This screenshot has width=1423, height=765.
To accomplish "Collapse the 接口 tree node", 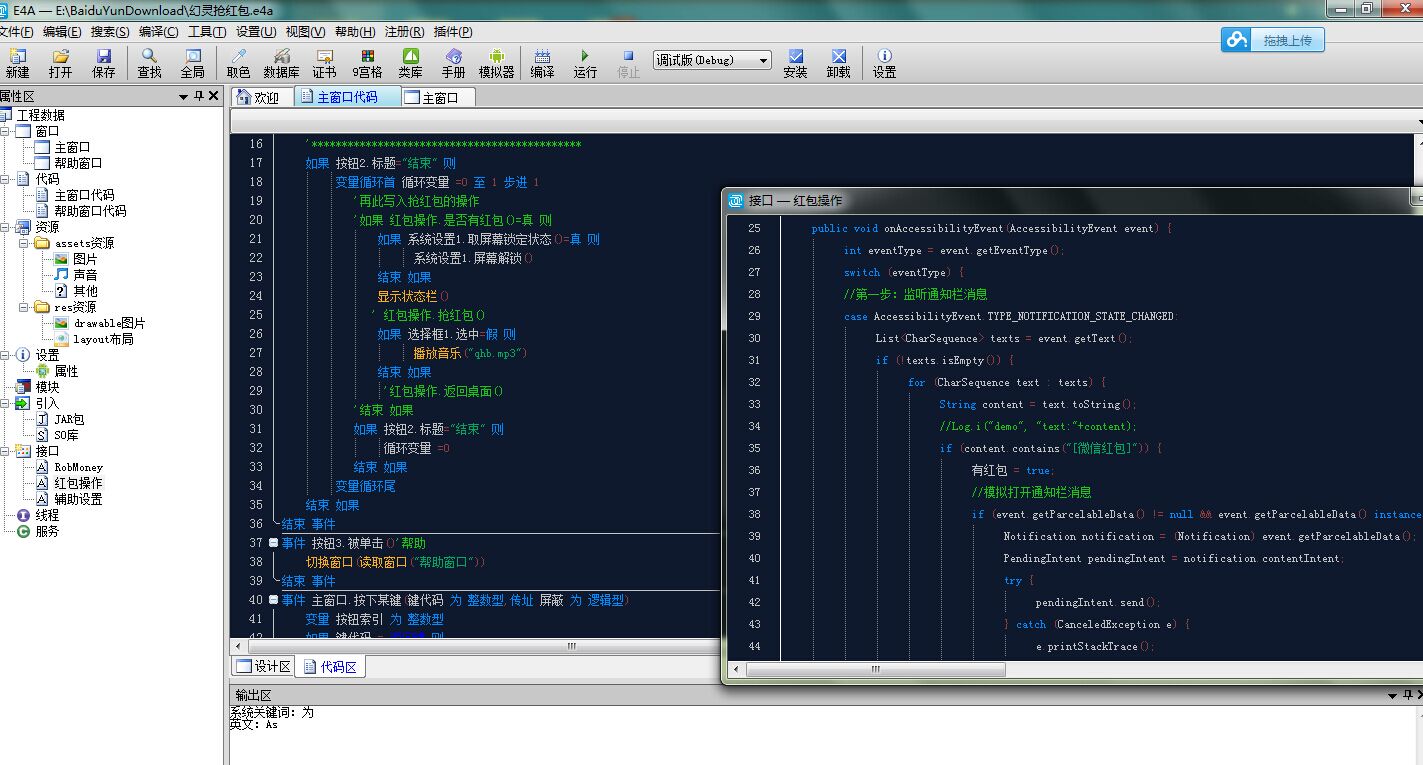I will (x=5, y=451).
